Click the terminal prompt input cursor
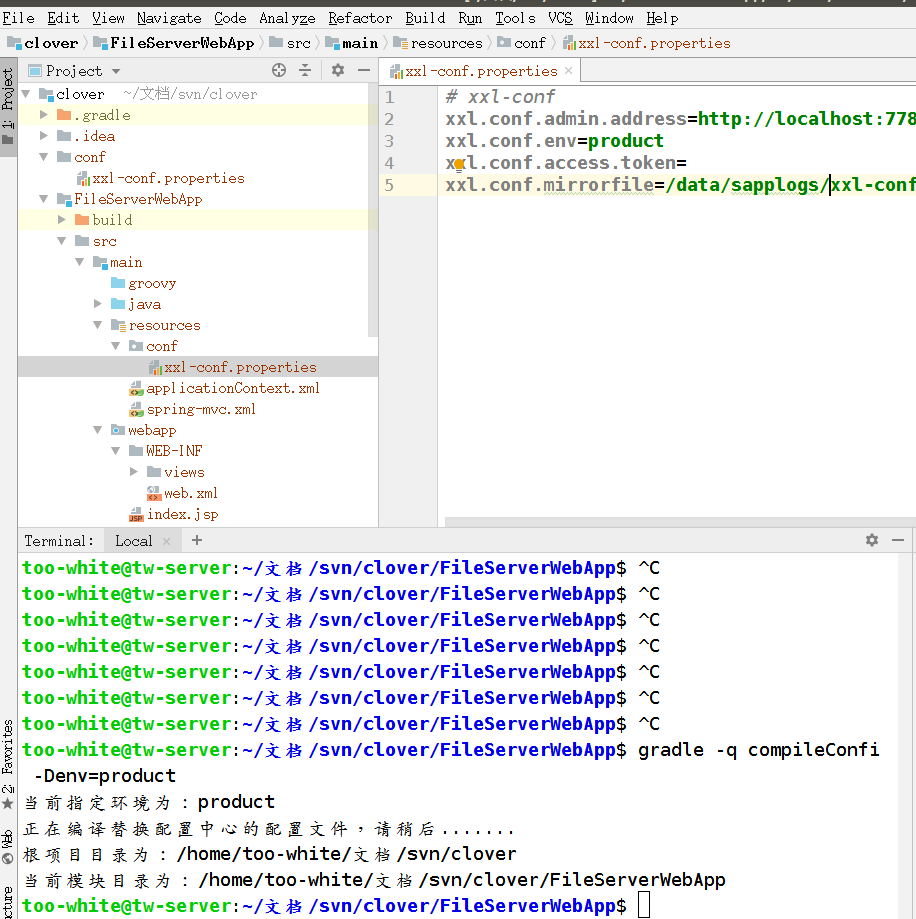 (x=644, y=904)
